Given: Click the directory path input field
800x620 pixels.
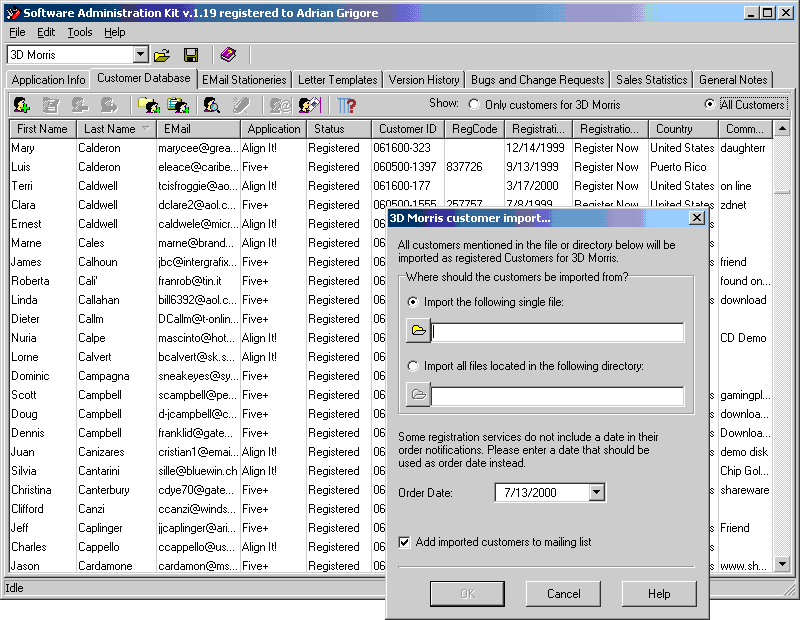Looking at the screenshot, I should point(557,396).
